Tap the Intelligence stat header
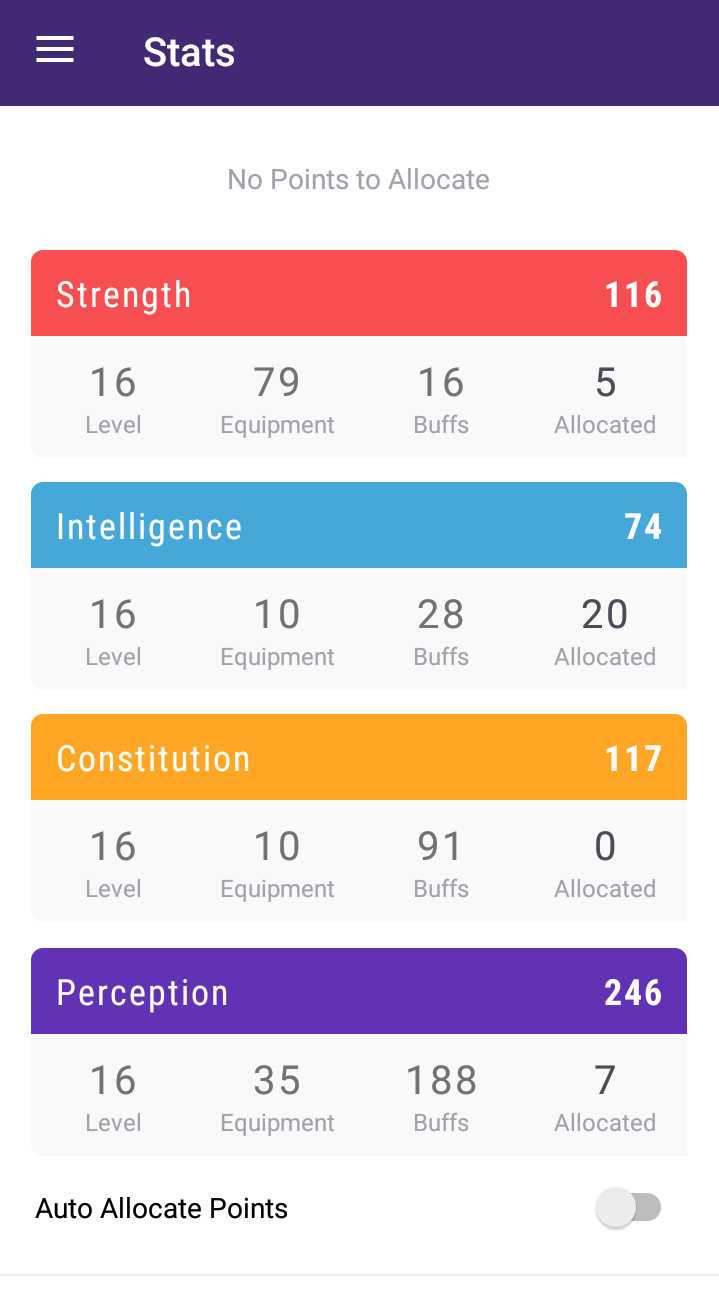 358,526
